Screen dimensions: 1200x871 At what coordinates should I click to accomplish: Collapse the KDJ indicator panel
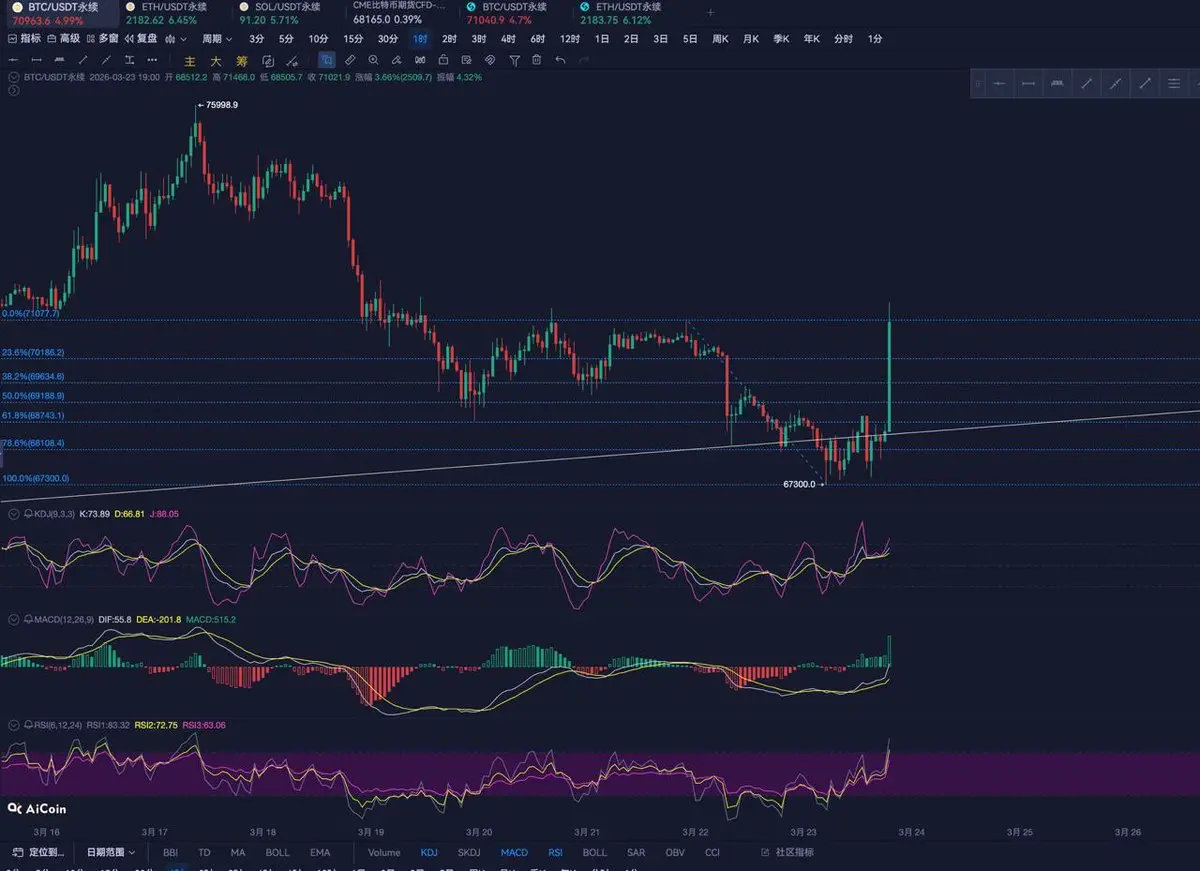(x=13, y=513)
